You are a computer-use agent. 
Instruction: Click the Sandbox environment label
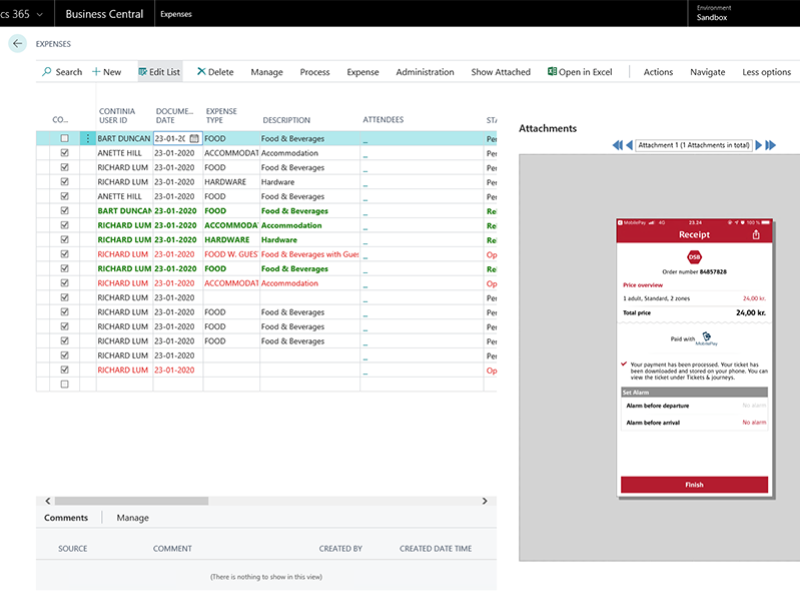pyautogui.click(x=712, y=17)
